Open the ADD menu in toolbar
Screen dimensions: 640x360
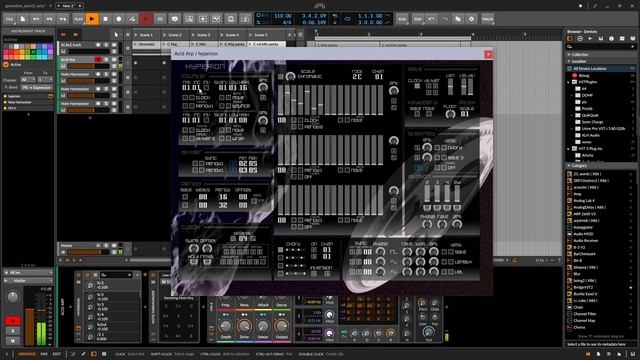coord(402,19)
